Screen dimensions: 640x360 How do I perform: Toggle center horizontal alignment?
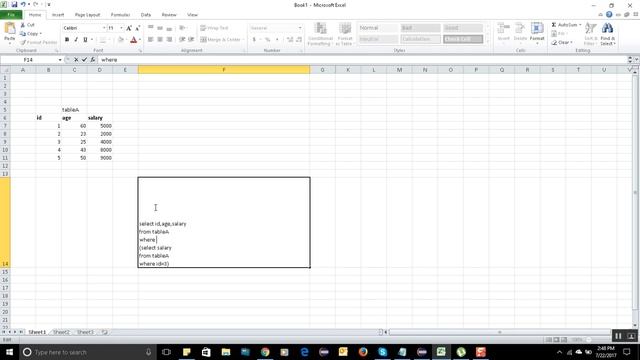pyautogui.click(x=160, y=40)
